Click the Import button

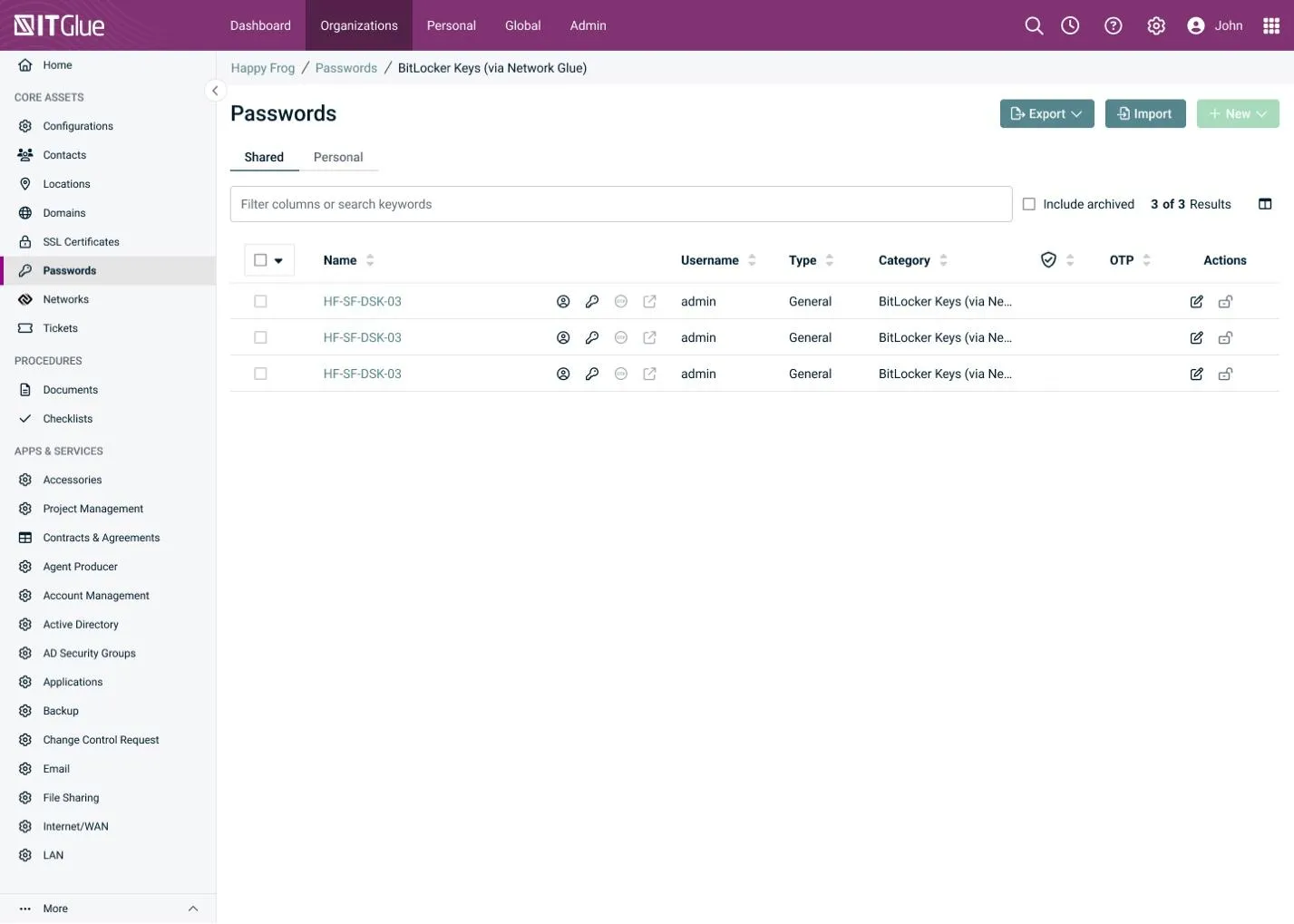pos(1144,114)
